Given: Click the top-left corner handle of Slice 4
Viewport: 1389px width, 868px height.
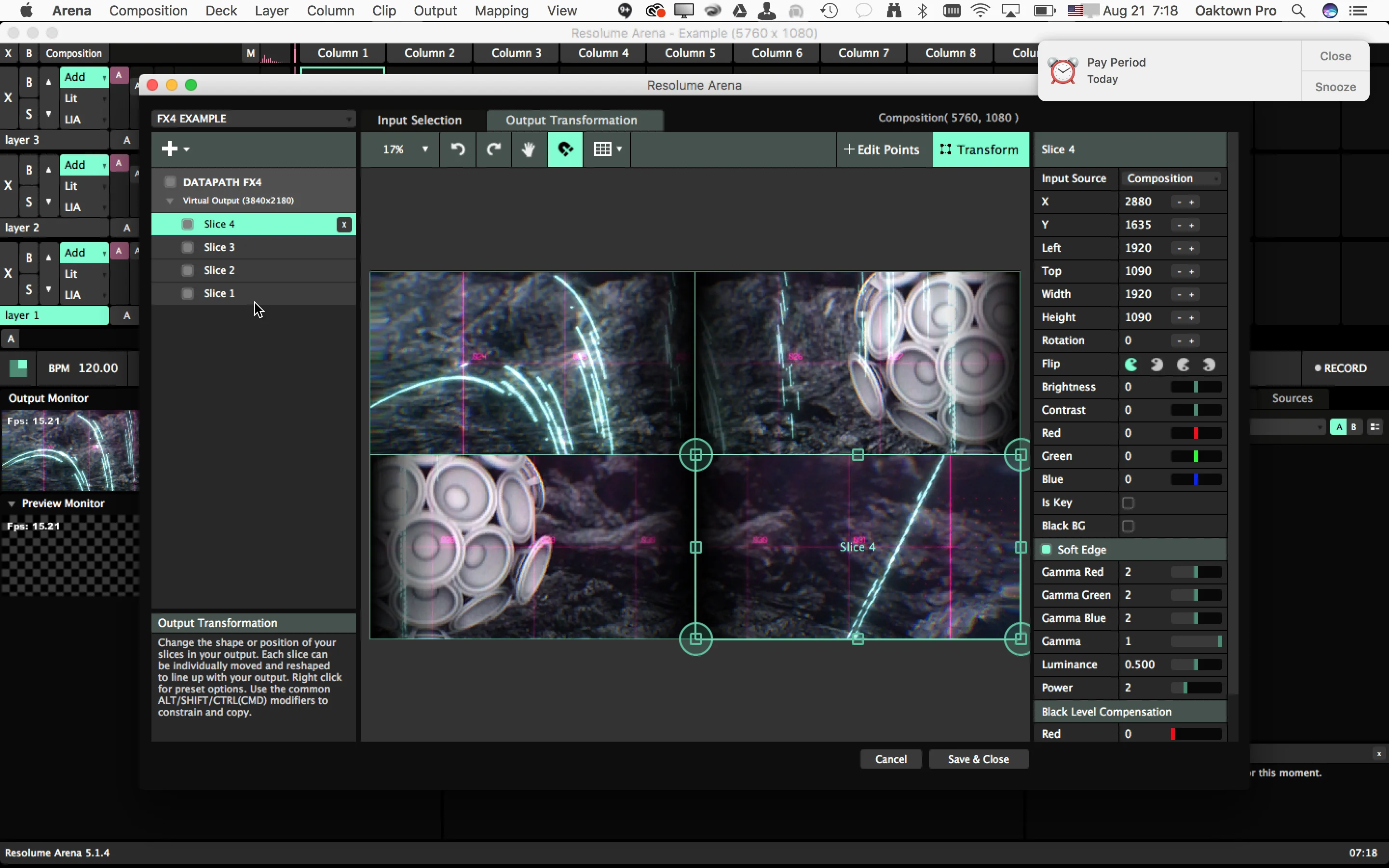Looking at the screenshot, I should [x=695, y=455].
